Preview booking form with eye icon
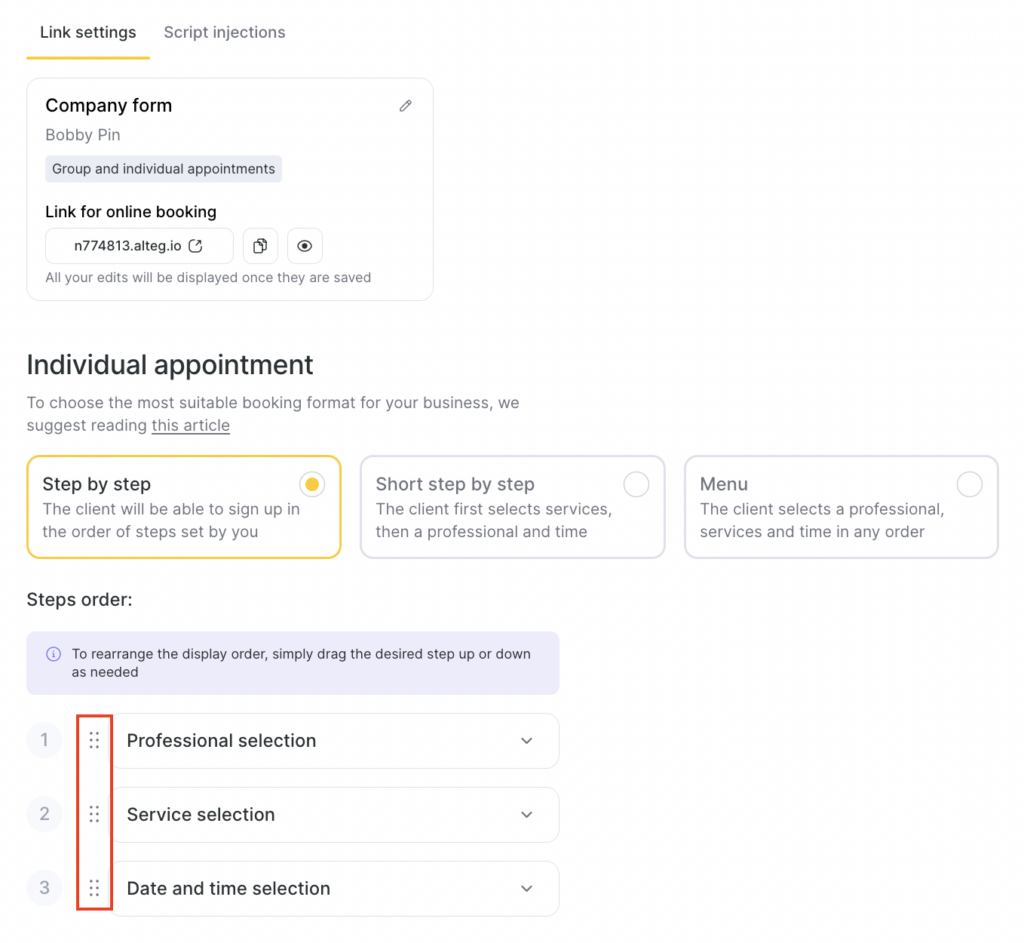Viewport: 1024px width, 943px height. click(305, 246)
